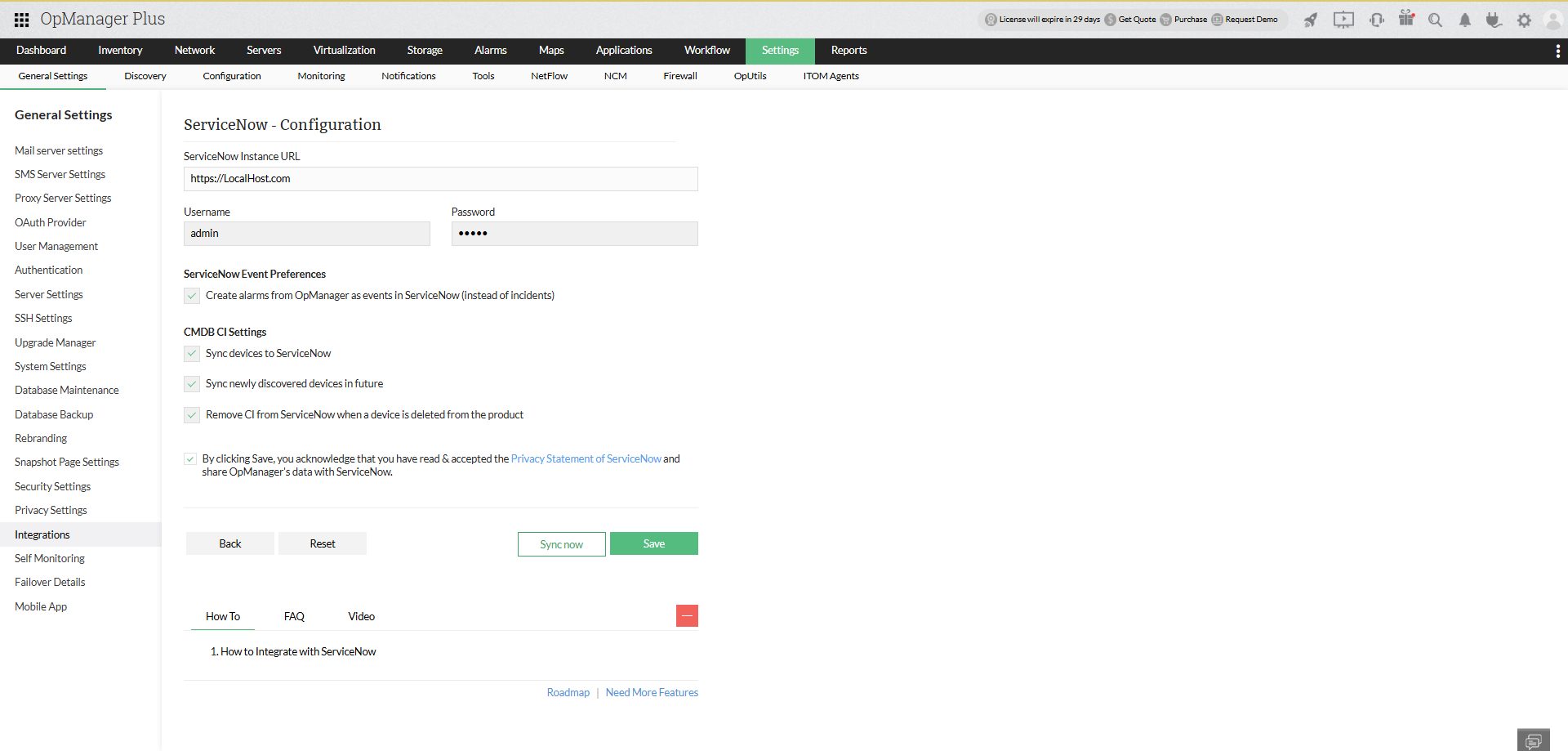Screen dimensions: 1568x751
Task: Select Rebranding in sidebar
Action: point(41,439)
